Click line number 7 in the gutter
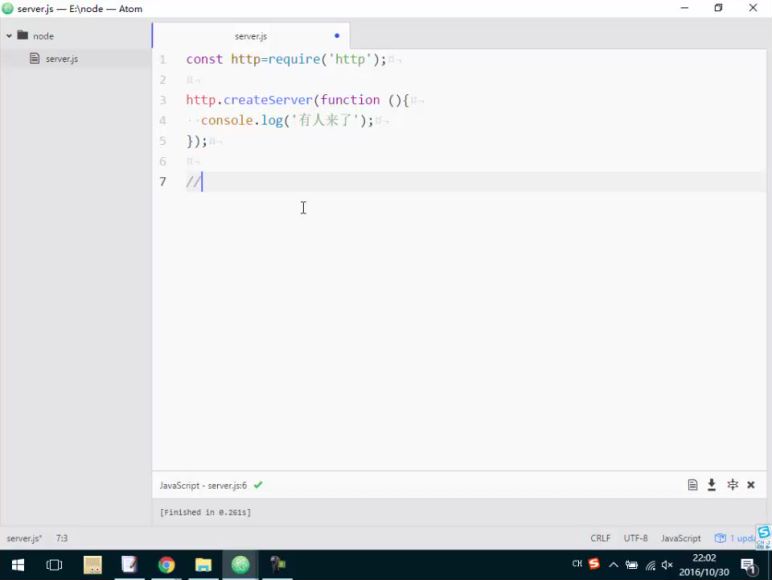Viewport: 772px width, 580px height. (162, 182)
